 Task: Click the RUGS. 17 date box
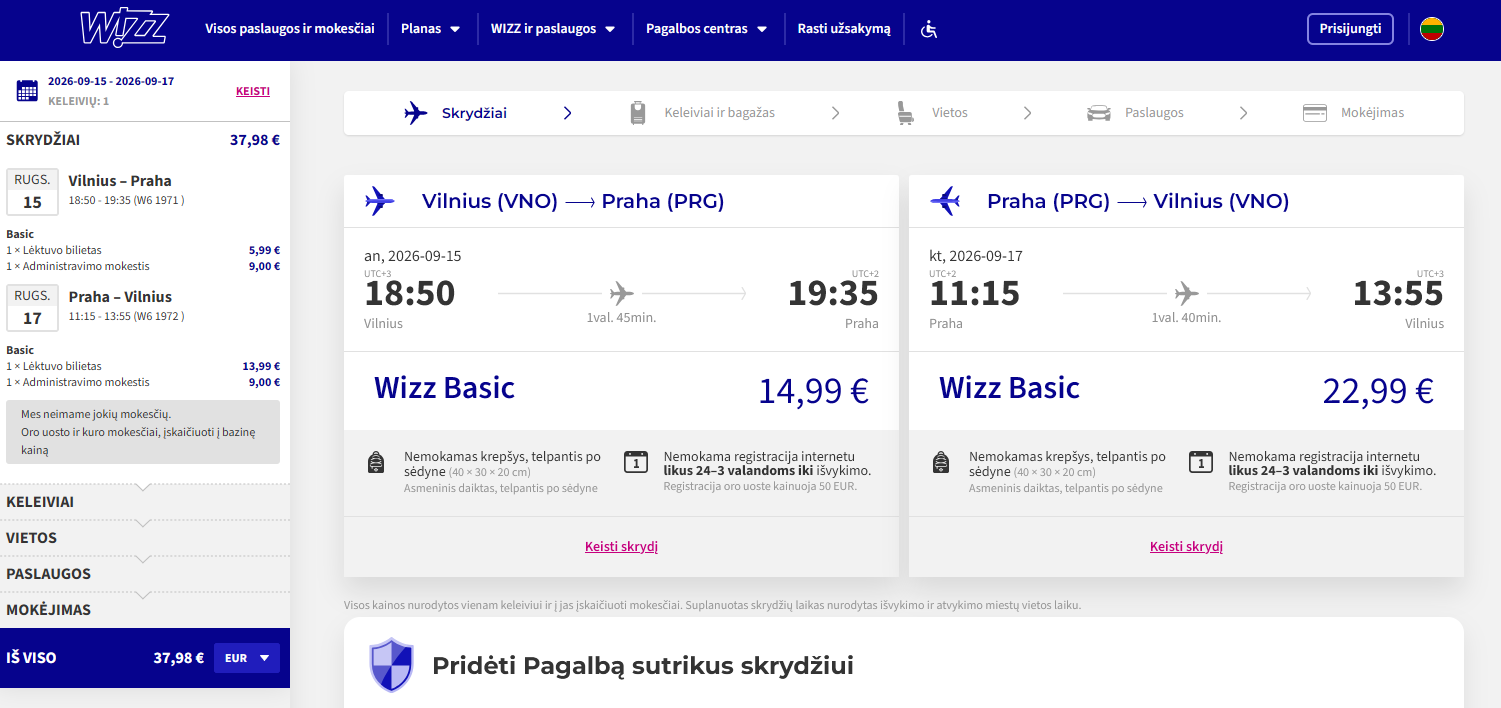(32, 308)
